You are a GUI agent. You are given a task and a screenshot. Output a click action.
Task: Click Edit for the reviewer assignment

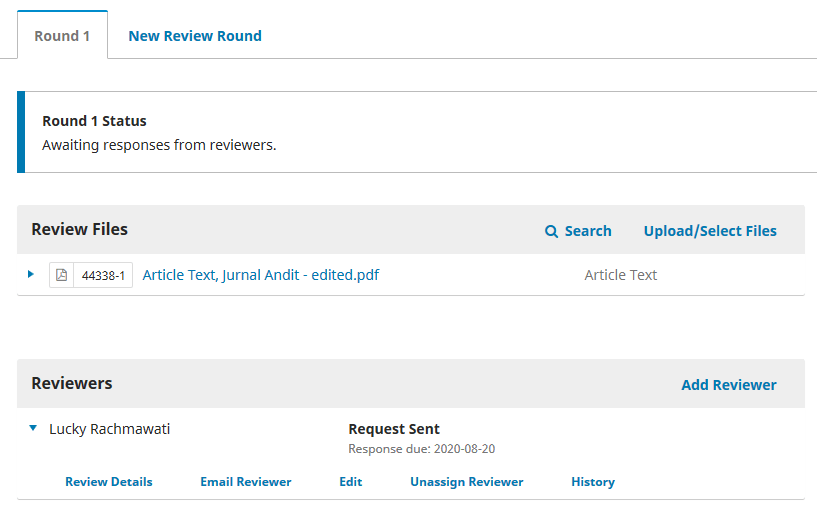click(351, 482)
